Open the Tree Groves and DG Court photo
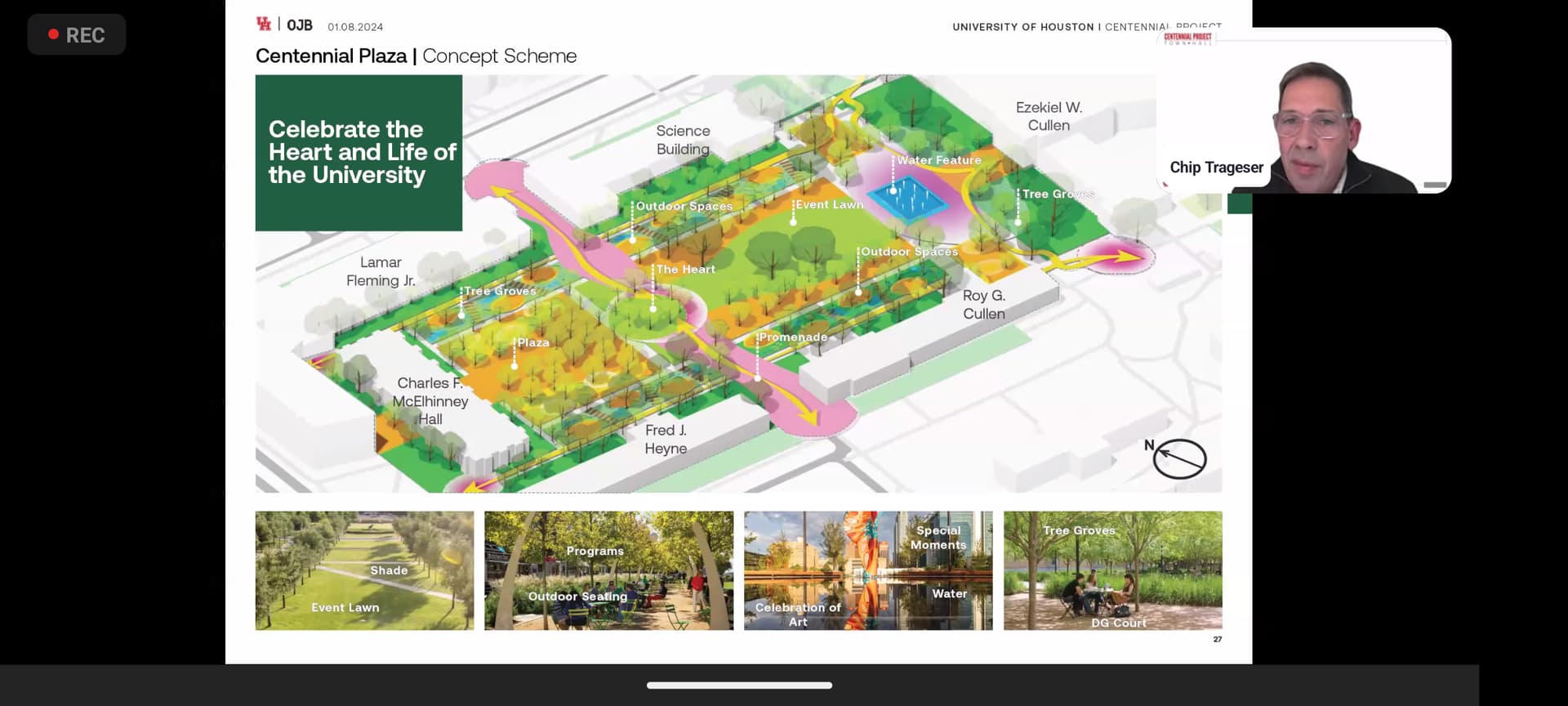 click(1113, 570)
